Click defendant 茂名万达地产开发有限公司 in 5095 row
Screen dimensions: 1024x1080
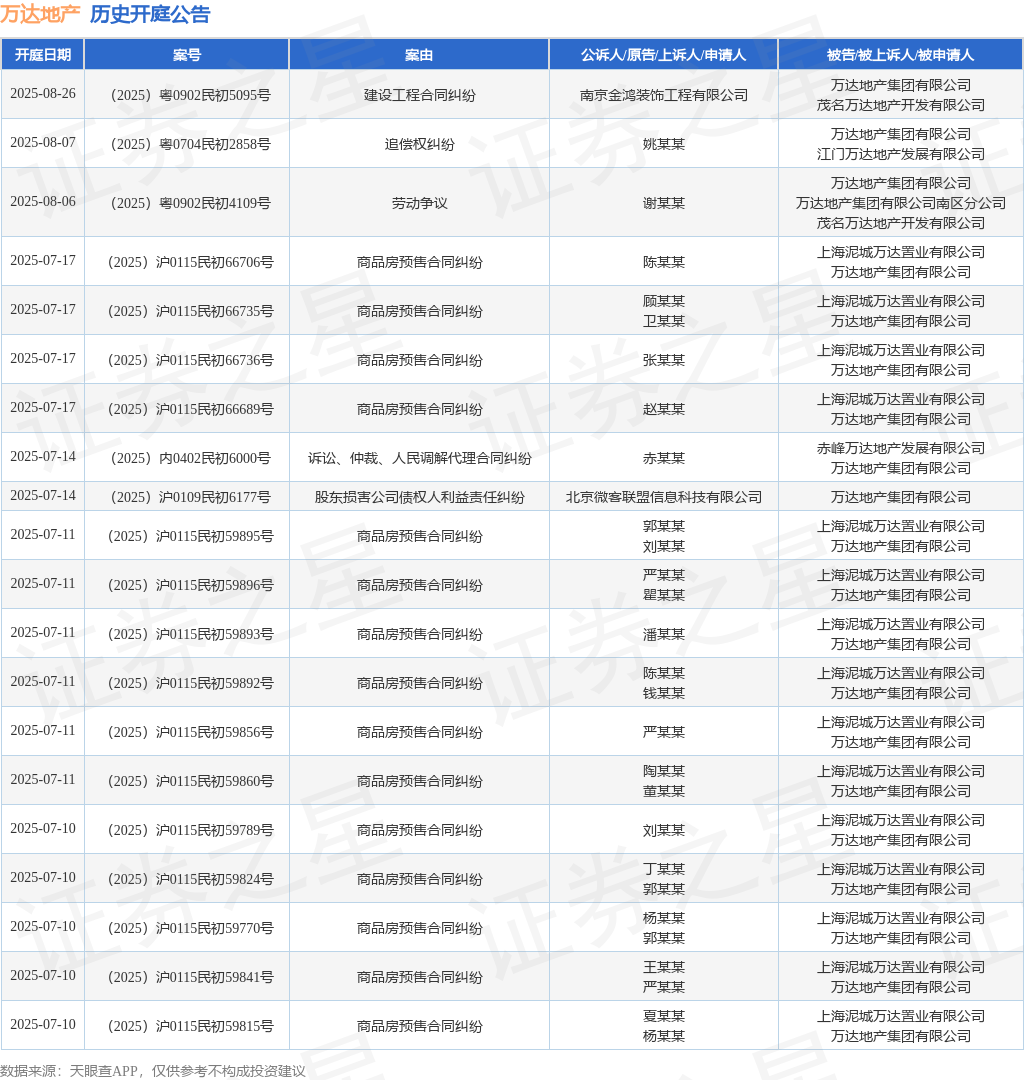pyautogui.click(x=901, y=105)
